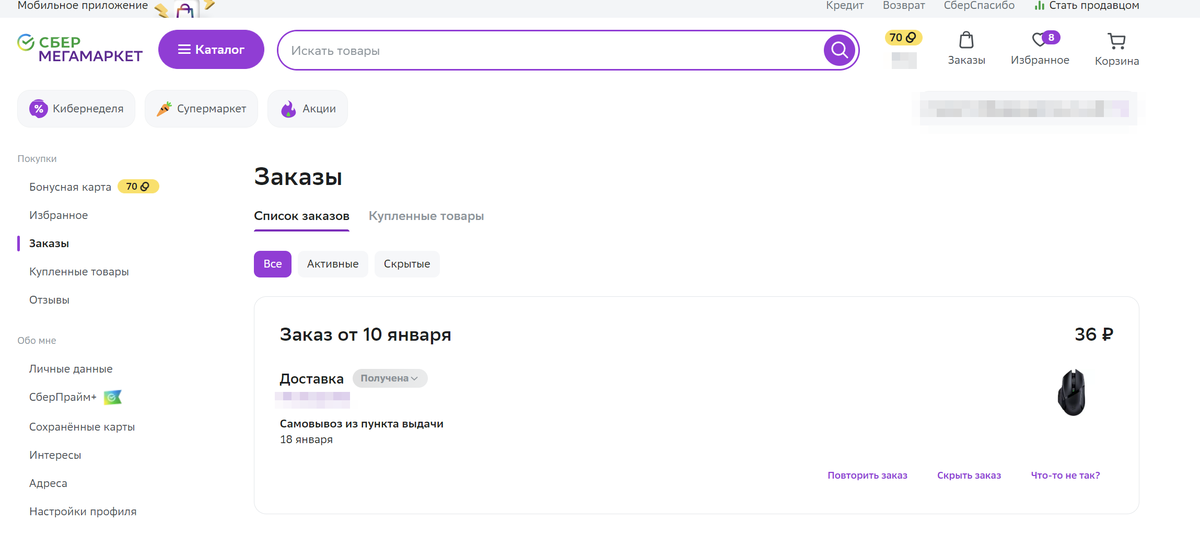Viewport: 1200px width, 533px height.
Task: Click the Кредит link in top bar
Action: pyautogui.click(x=845, y=6)
